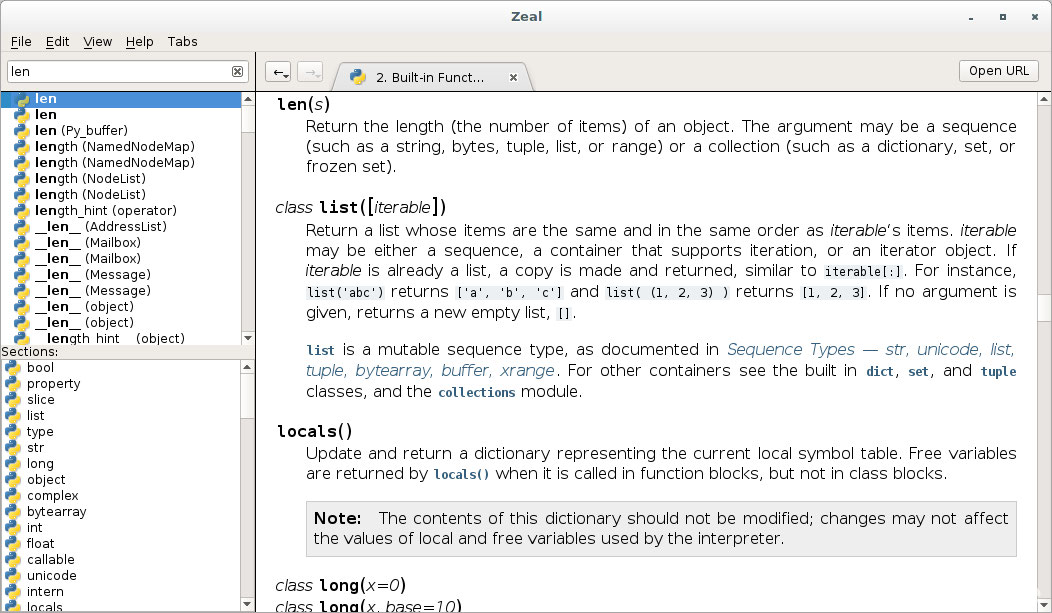Open the Tabs menu
The height and width of the screenshot is (613, 1052).
[182, 42]
